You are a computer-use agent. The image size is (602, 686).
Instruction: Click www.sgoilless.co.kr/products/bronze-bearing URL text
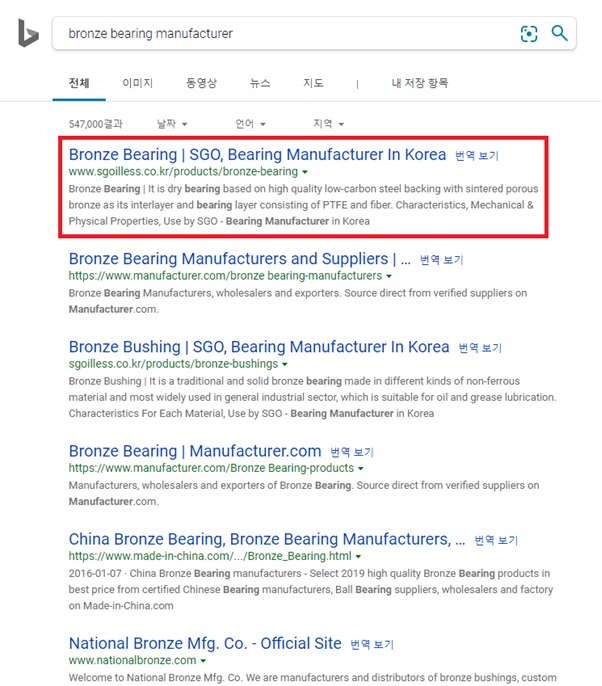[x=183, y=172]
